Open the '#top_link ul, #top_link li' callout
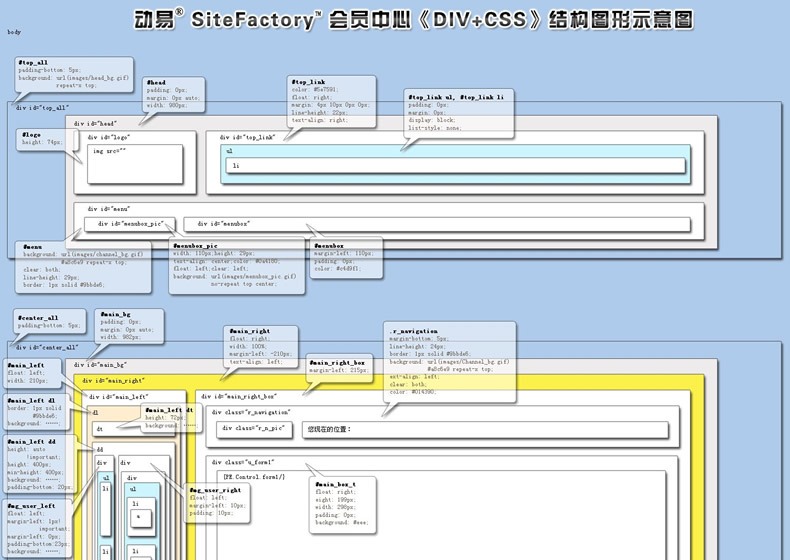790x560 pixels. pyautogui.click(x=459, y=114)
